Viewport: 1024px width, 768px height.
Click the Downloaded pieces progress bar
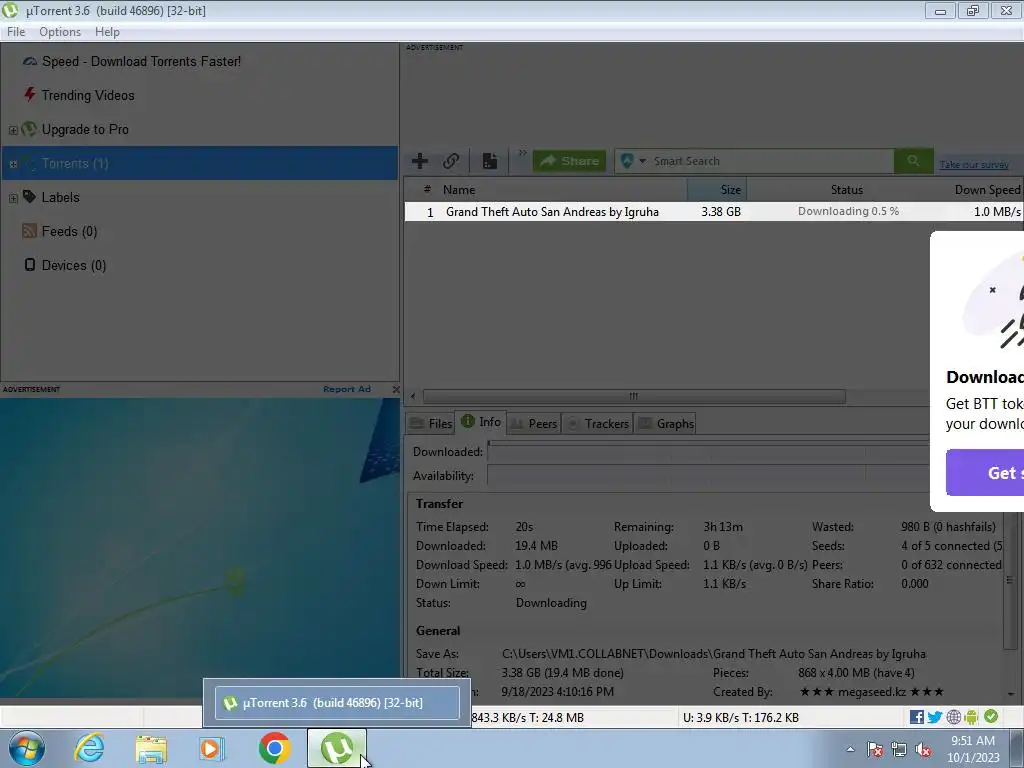(709, 452)
